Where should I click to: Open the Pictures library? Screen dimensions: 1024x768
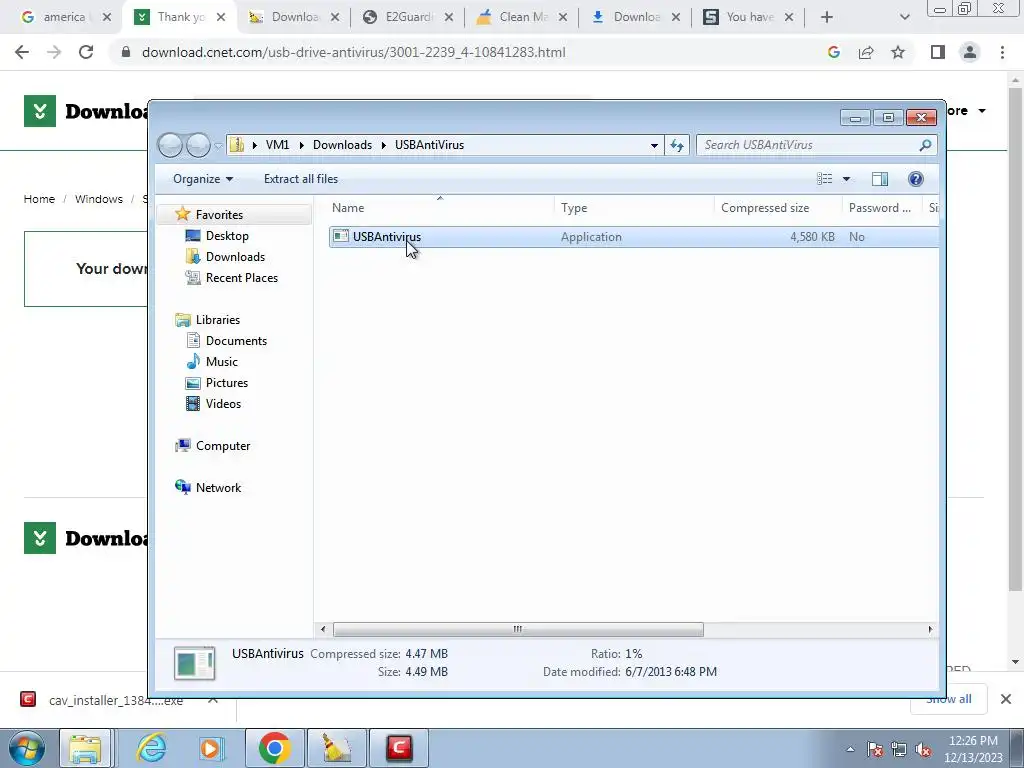tap(227, 383)
